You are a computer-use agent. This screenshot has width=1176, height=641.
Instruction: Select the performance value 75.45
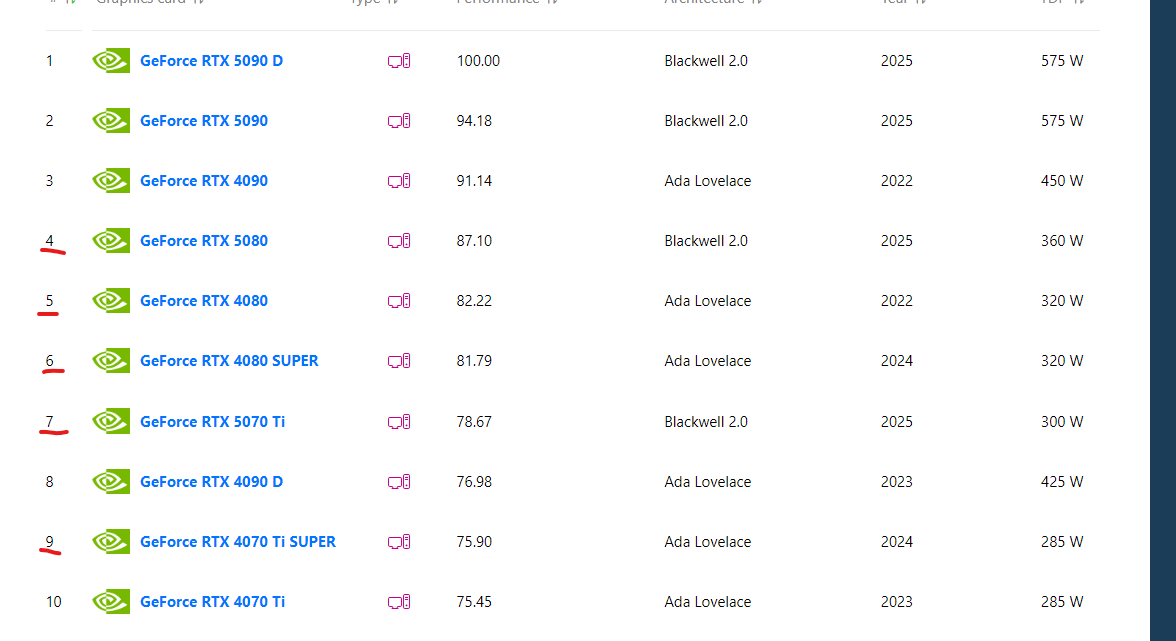(475, 601)
